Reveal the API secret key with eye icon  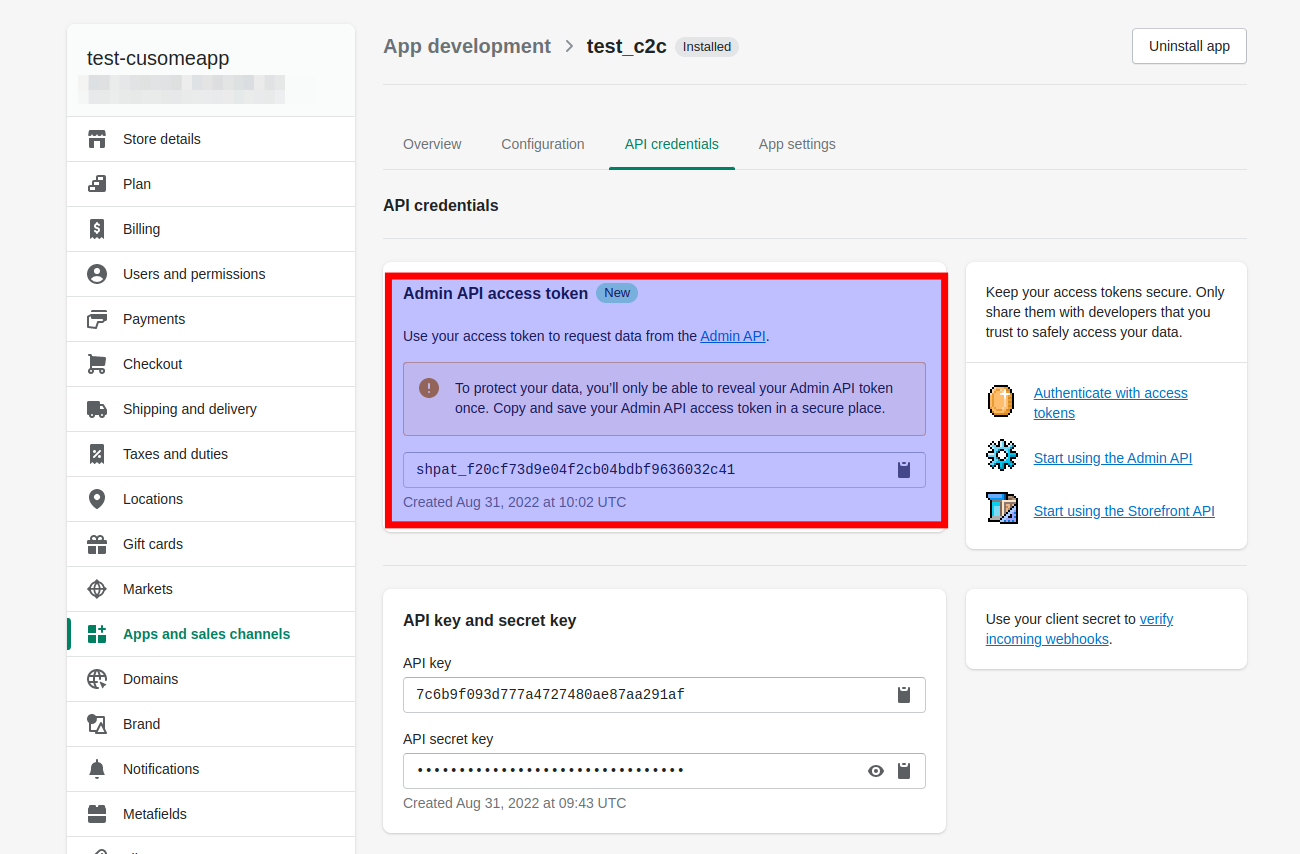(876, 771)
